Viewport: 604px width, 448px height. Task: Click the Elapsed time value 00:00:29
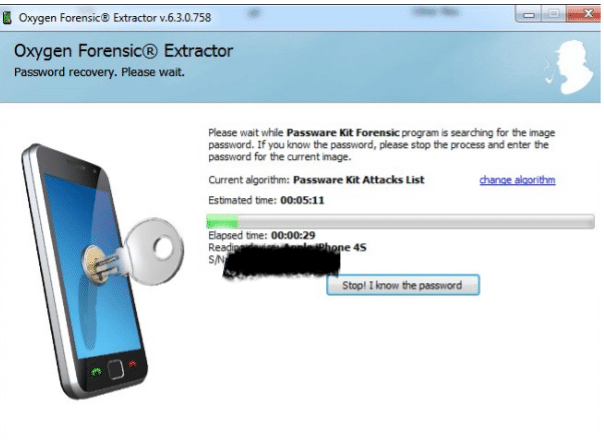click(x=293, y=235)
